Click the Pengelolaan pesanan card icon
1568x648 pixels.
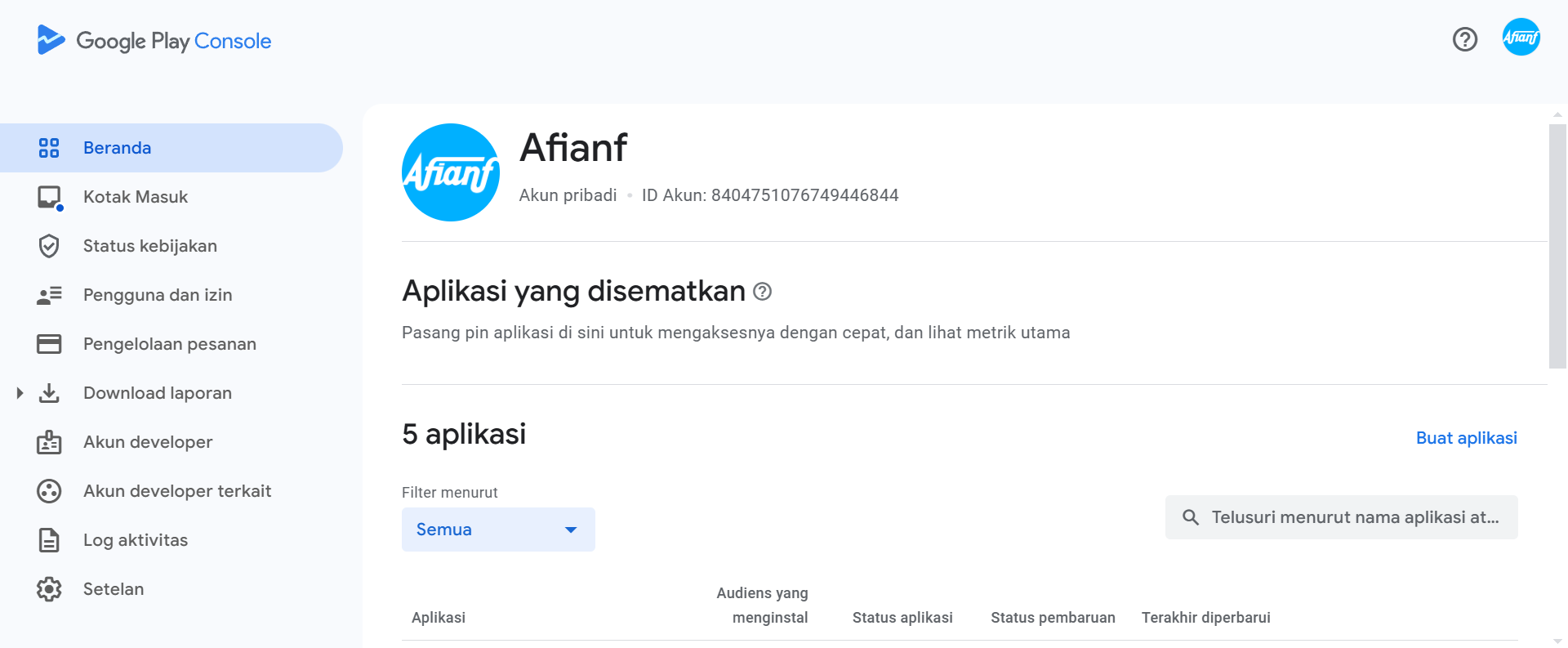[49, 344]
